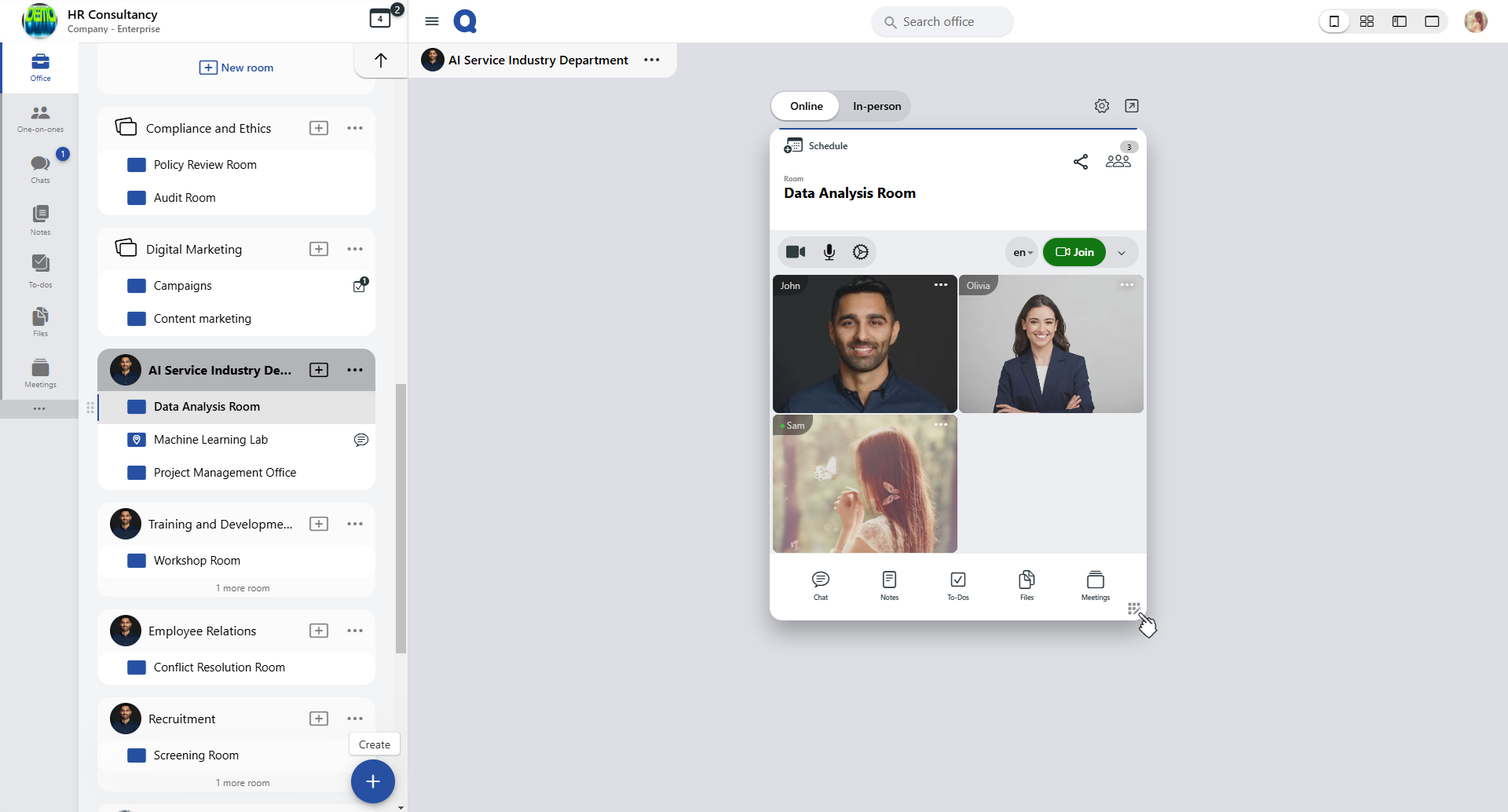Click the green Join button
This screenshot has width=1508, height=812.
coord(1074,252)
